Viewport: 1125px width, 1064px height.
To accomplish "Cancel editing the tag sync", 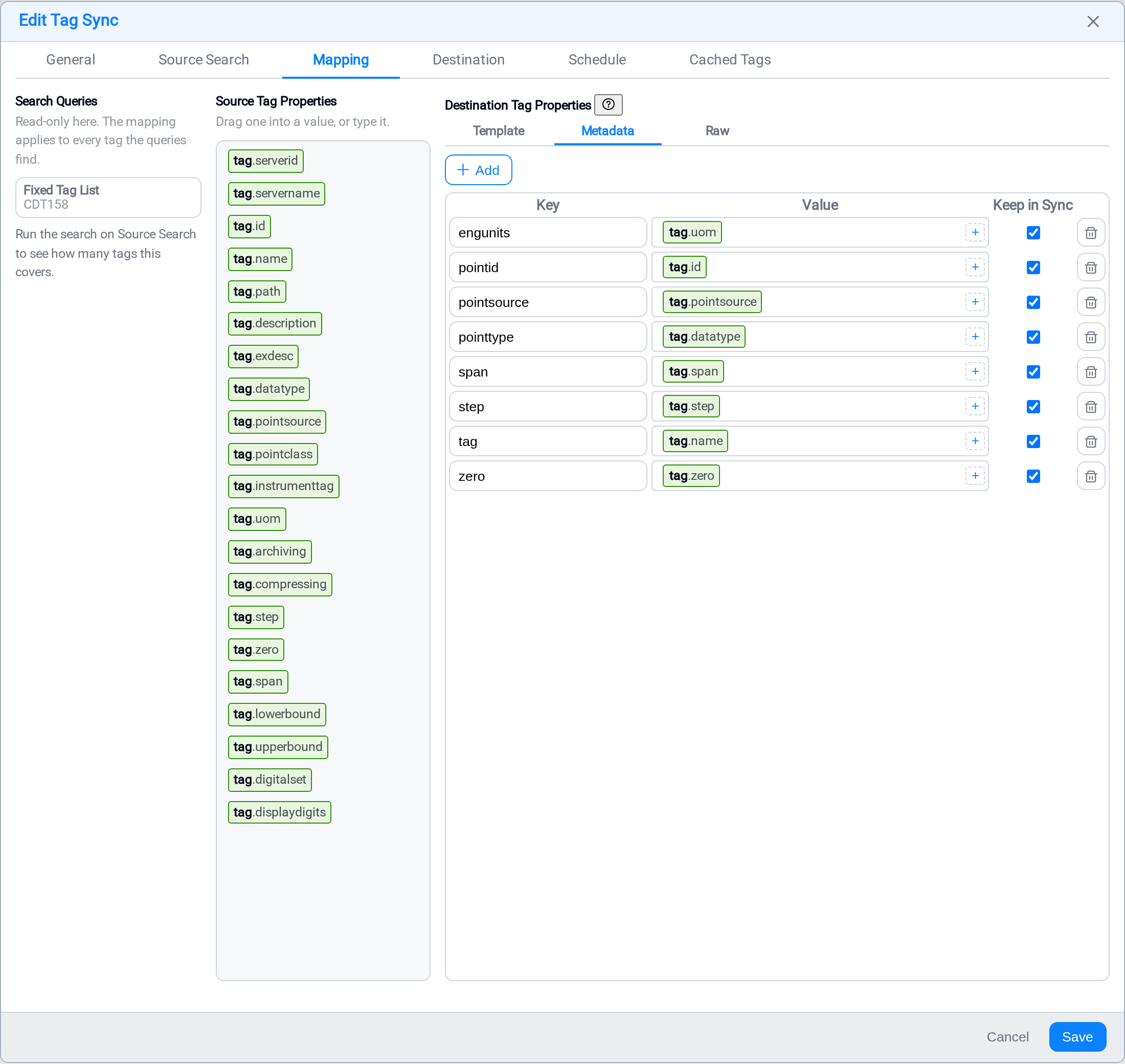I will pos(1007,1037).
